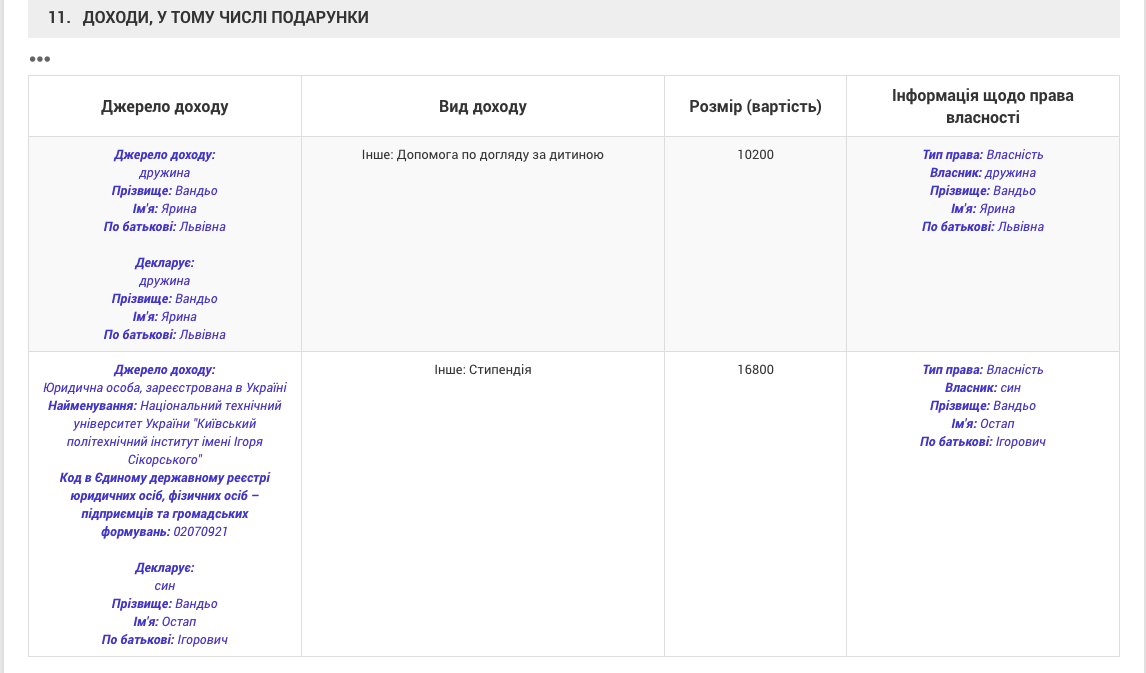Click the "Інше: Стипендія" income type
Screen dimensions: 1146x673
tap(482, 370)
